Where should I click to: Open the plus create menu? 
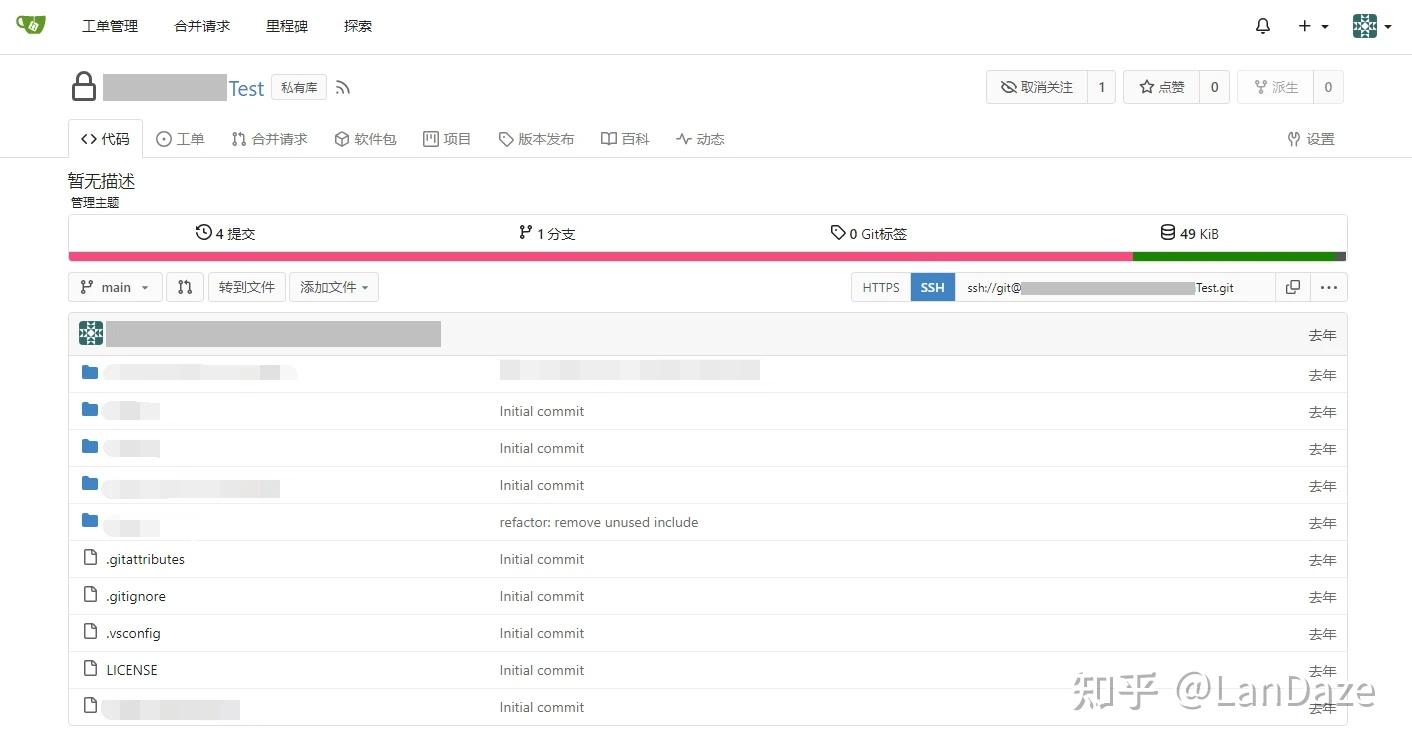point(1313,26)
